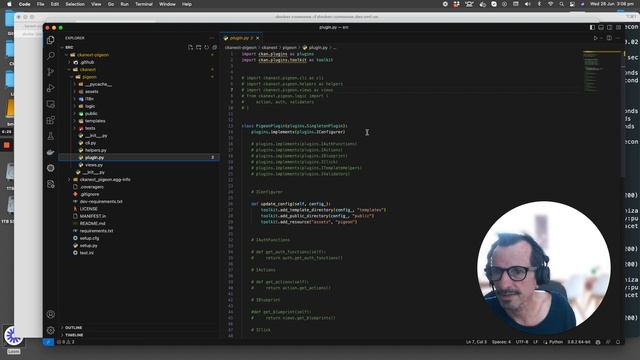Viewport: 640px width, 360px height.
Task: Toggle the primary side bar layout button
Action: pos(592,27)
